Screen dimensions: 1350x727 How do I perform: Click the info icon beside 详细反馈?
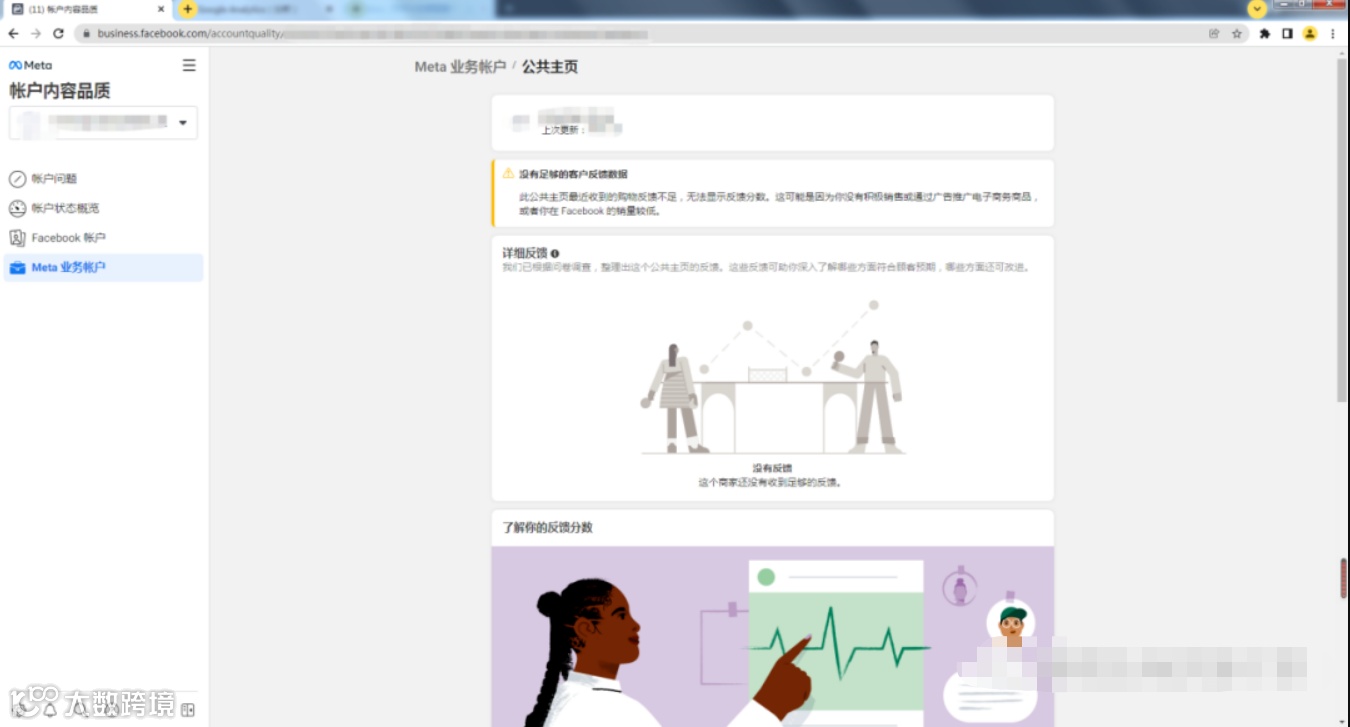coord(555,254)
